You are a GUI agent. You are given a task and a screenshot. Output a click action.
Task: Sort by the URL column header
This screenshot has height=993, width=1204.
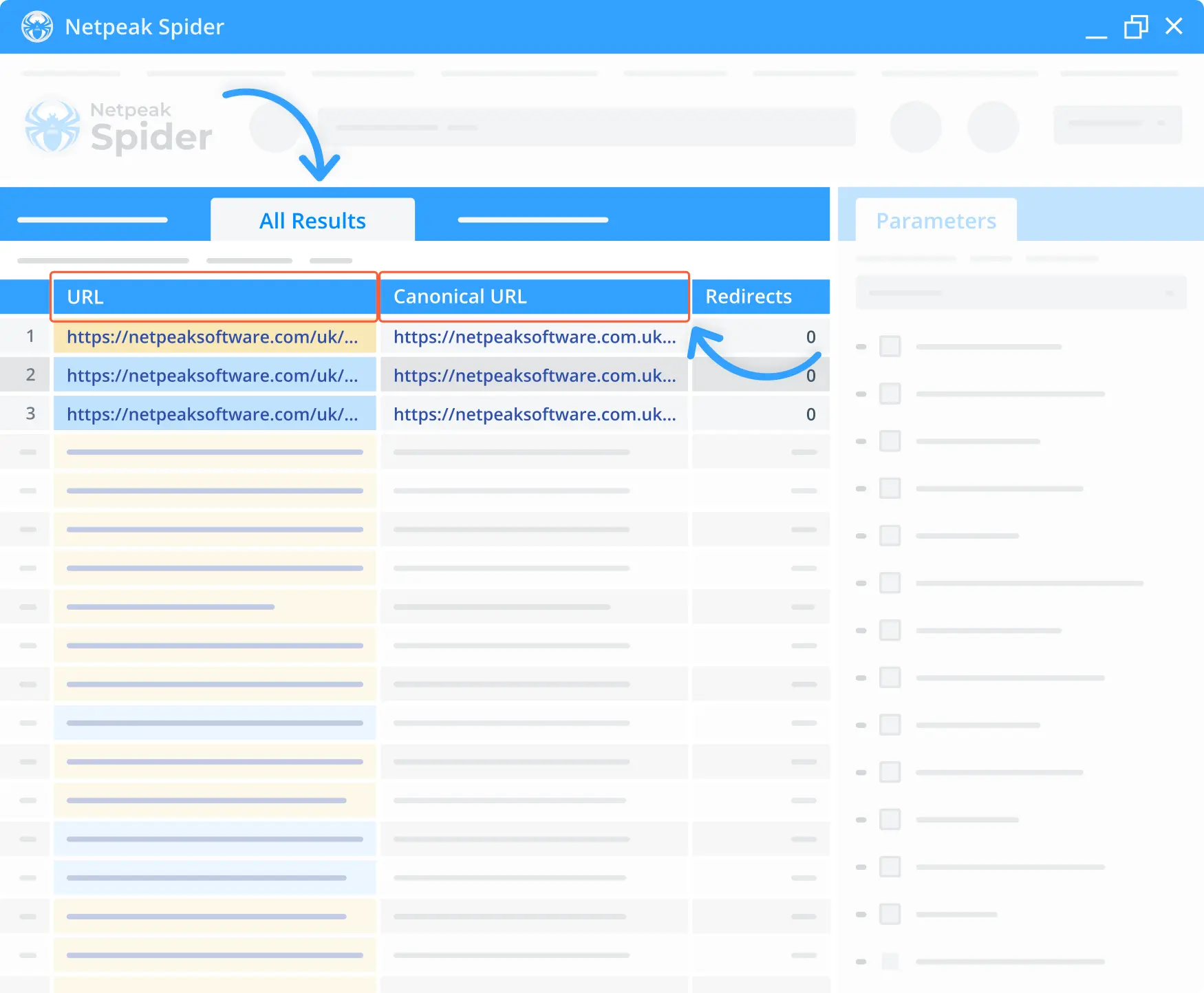pos(214,297)
